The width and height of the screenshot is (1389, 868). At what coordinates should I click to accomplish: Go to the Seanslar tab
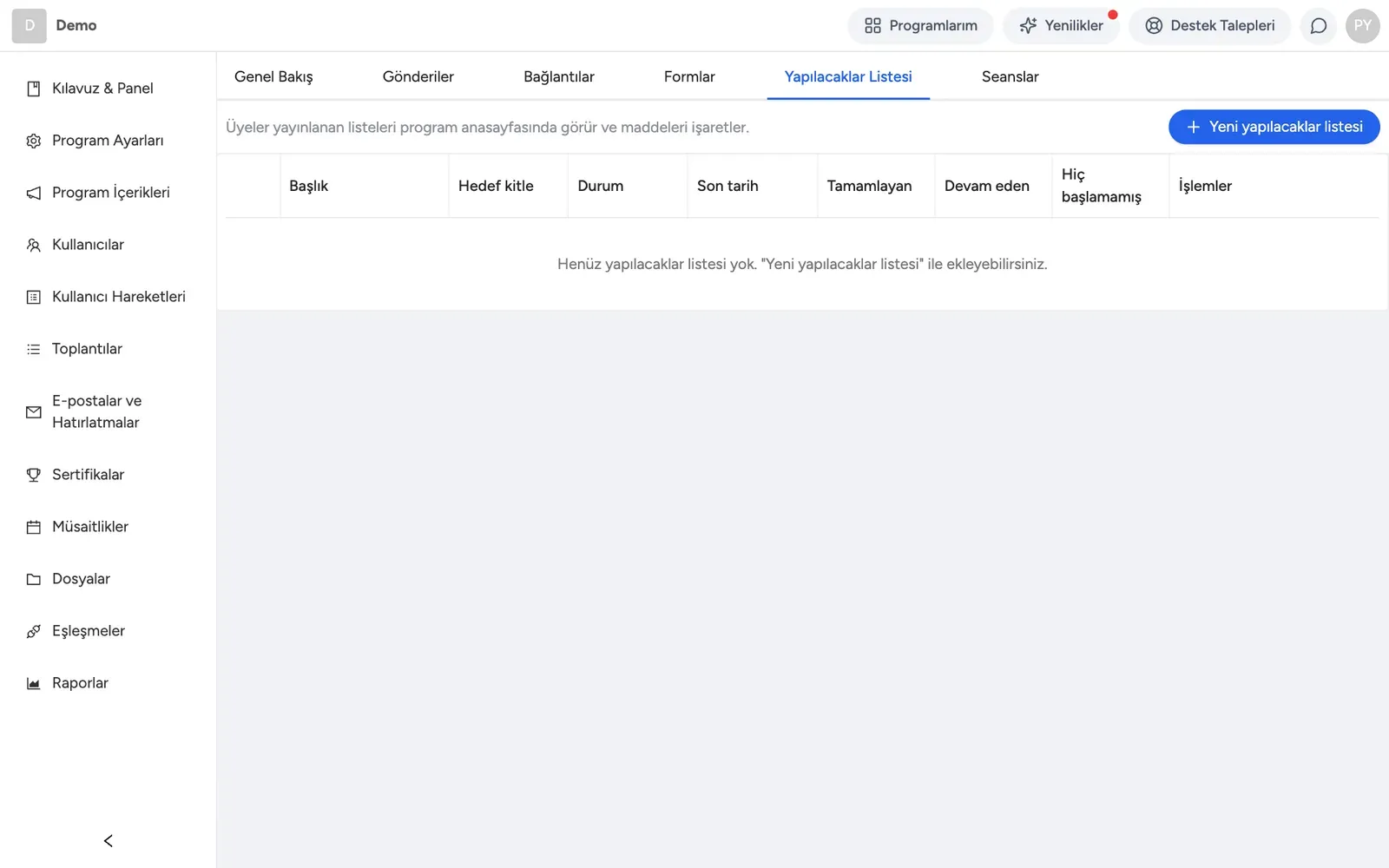click(x=1010, y=76)
